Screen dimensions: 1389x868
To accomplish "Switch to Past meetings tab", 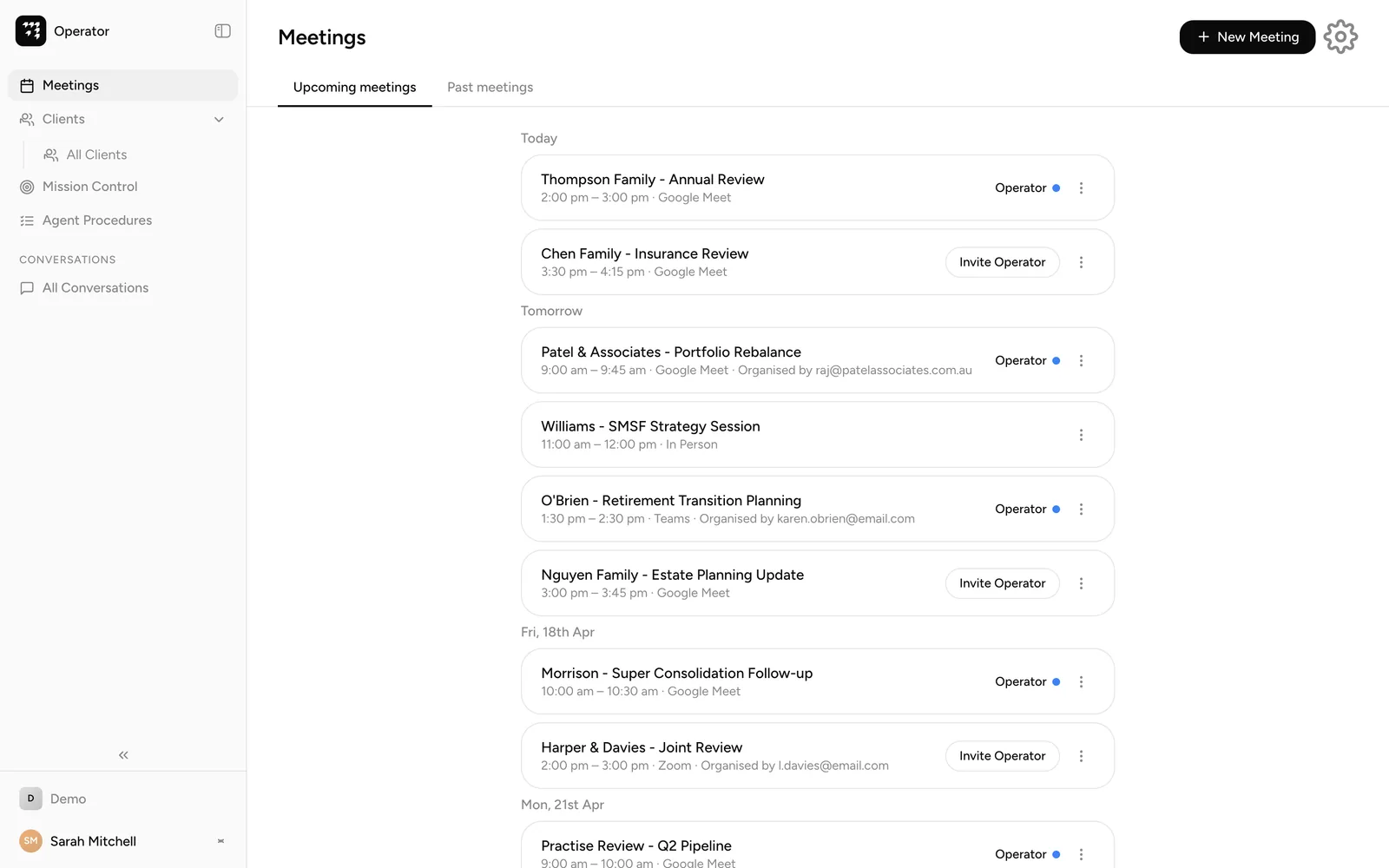I will [490, 87].
